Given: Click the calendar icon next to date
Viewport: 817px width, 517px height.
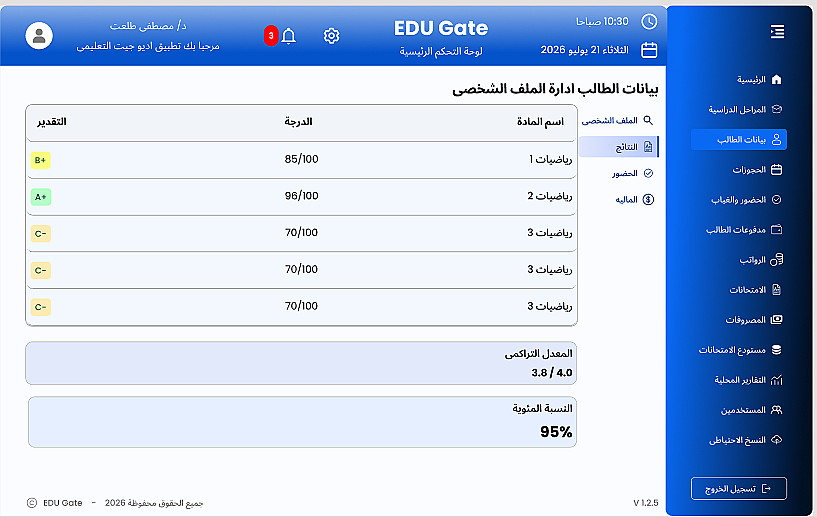Looking at the screenshot, I should 649,51.
